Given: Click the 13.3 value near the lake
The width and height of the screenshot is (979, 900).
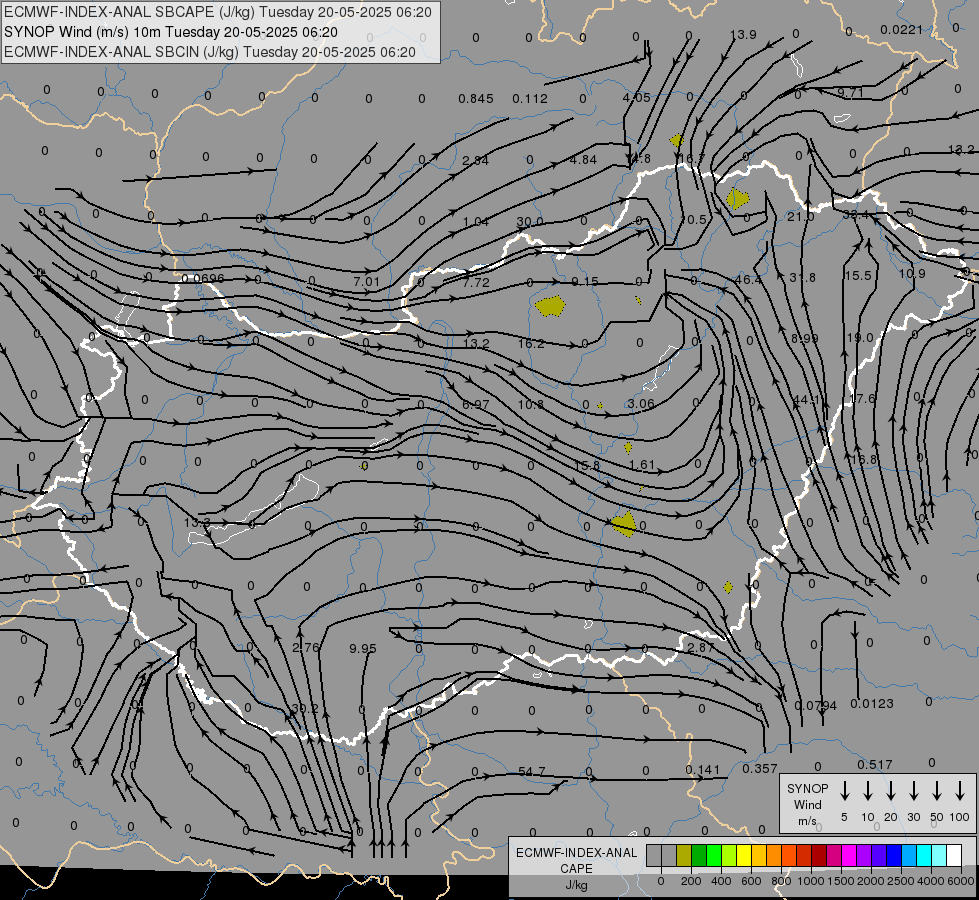Looking at the screenshot, I should (197, 523).
